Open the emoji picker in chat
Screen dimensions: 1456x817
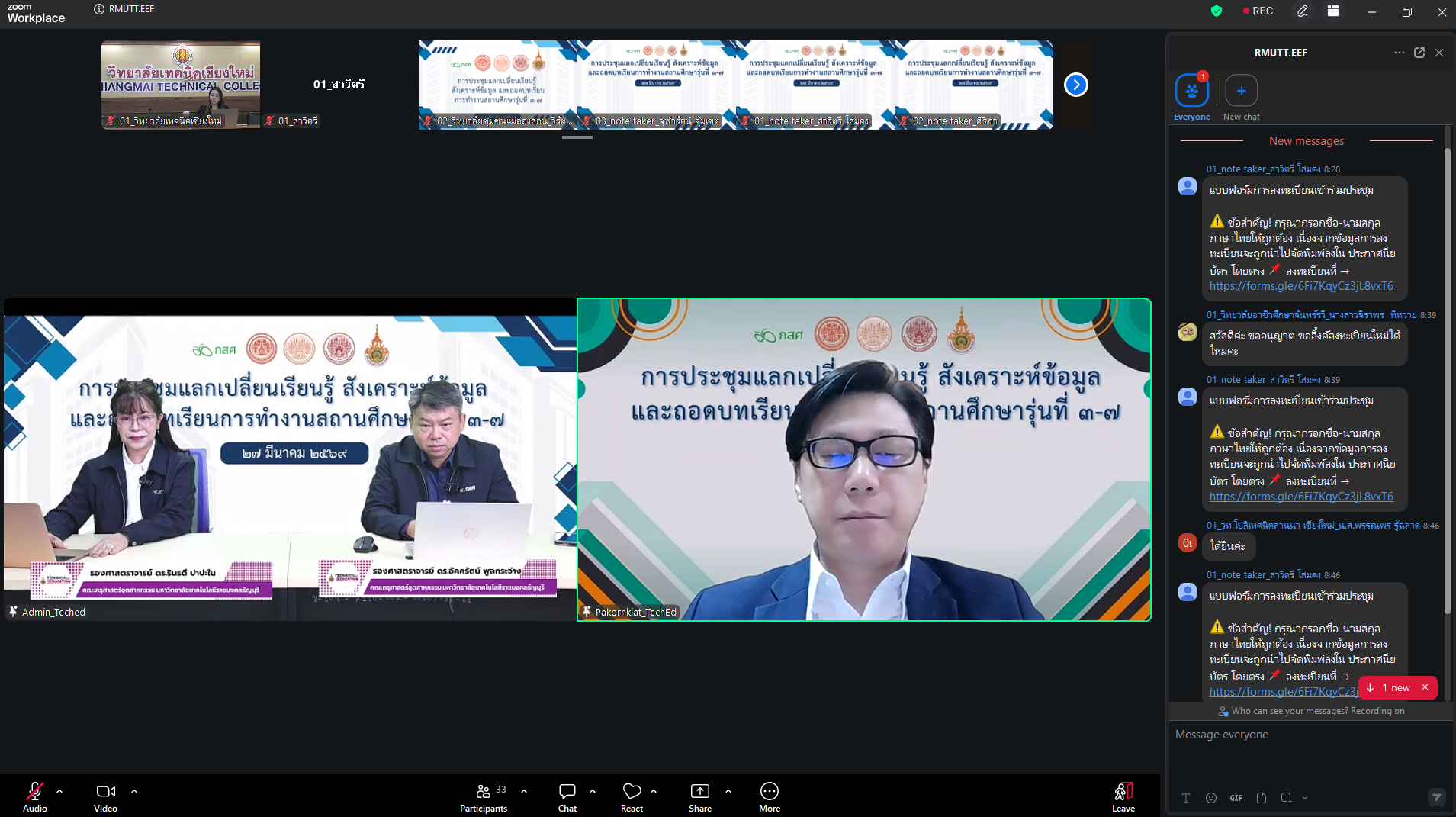tap(1210, 798)
